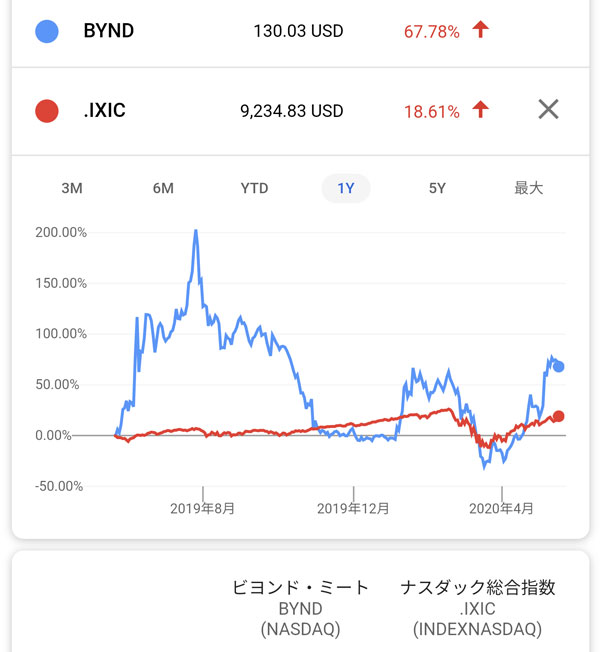Image resolution: width=600 pixels, height=652 pixels.
Task: Select the 3M time range
Action: click(72, 188)
